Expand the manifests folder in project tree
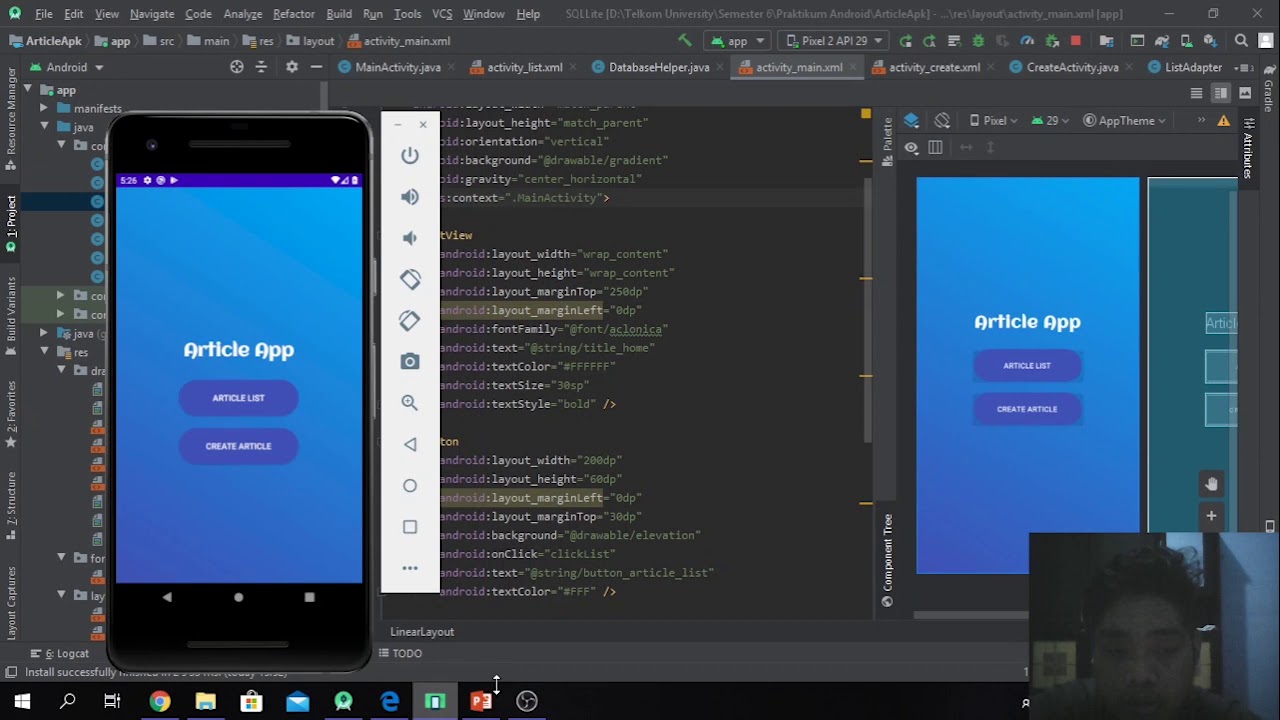Screen dimensions: 1280x720 (44, 108)
